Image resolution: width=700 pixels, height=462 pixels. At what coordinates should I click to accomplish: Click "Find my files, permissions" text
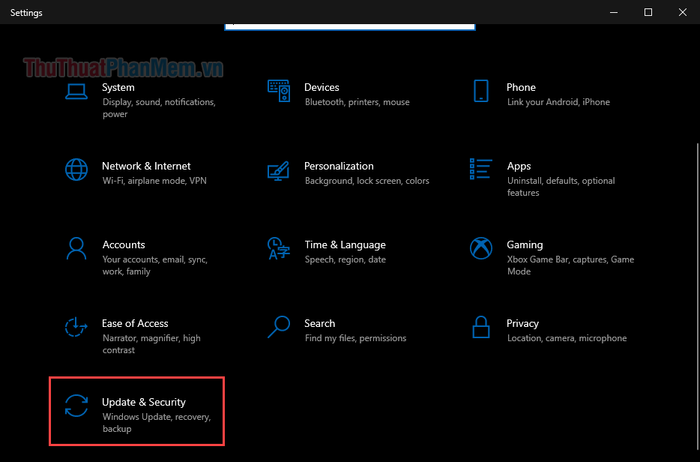pyautogui.click(x=355, y=338)
